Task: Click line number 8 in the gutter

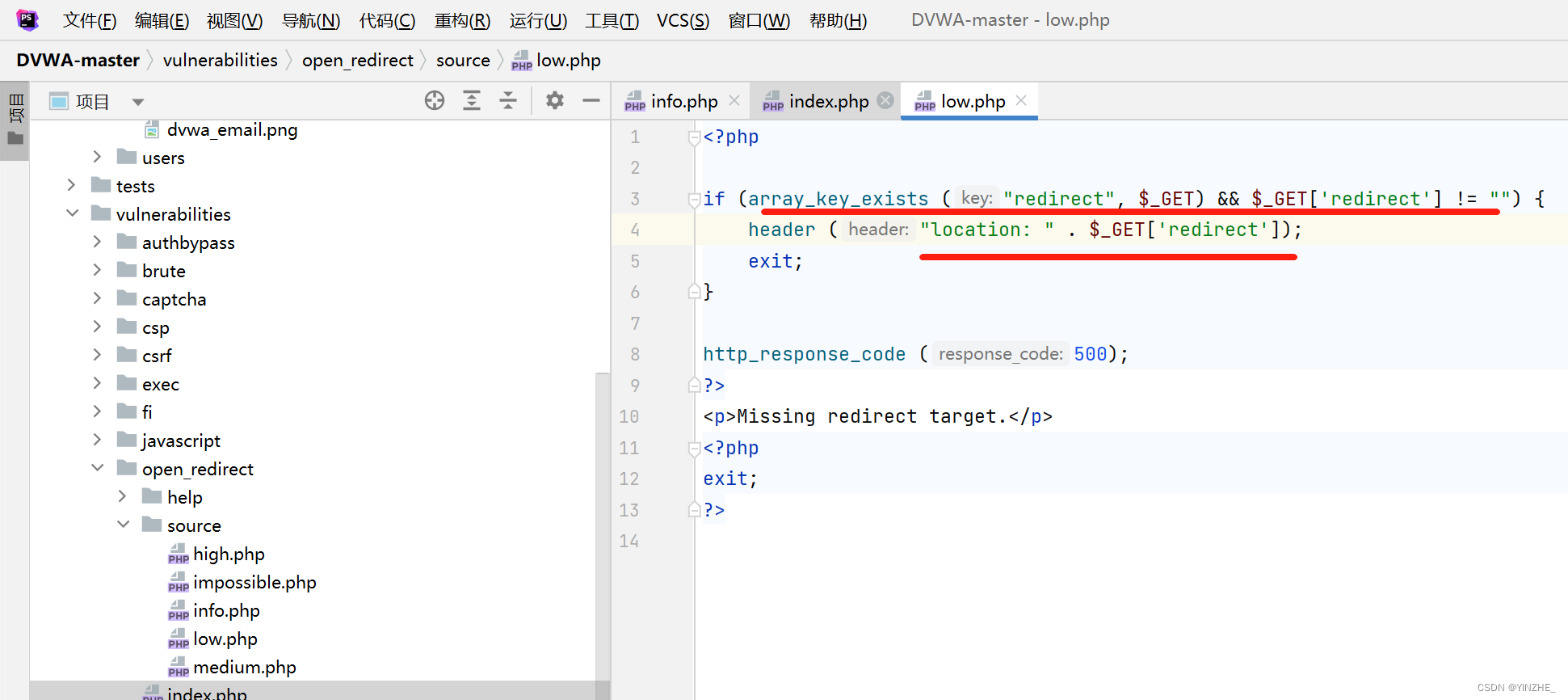Action: coord(635,354)
